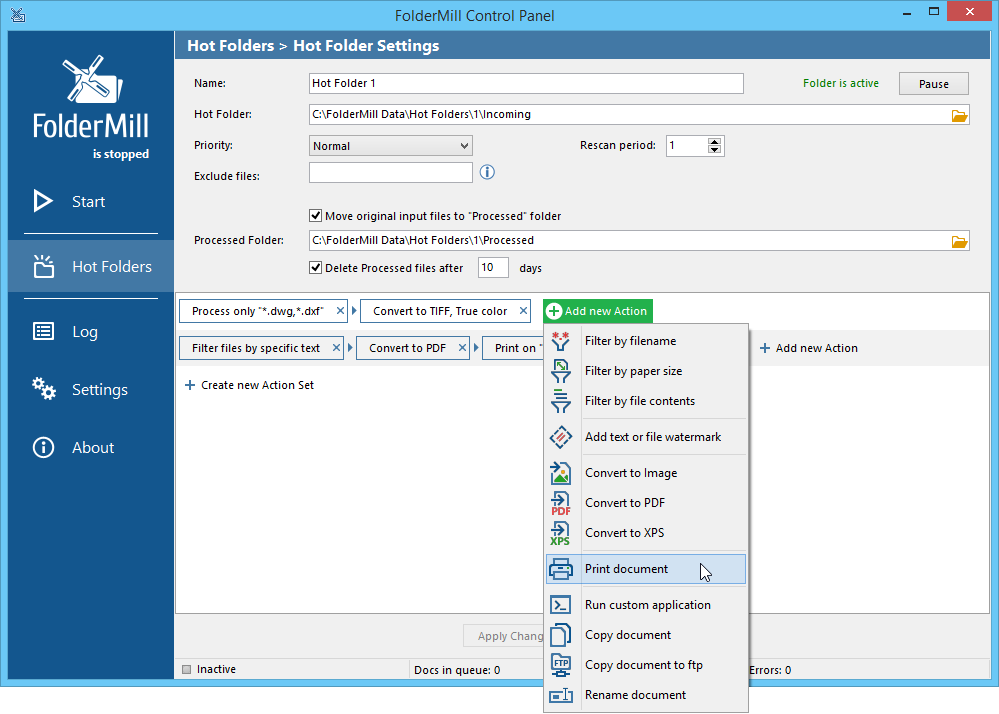
Task: Click the plus icon beside Create new Action Set
Action: (190, 385)
